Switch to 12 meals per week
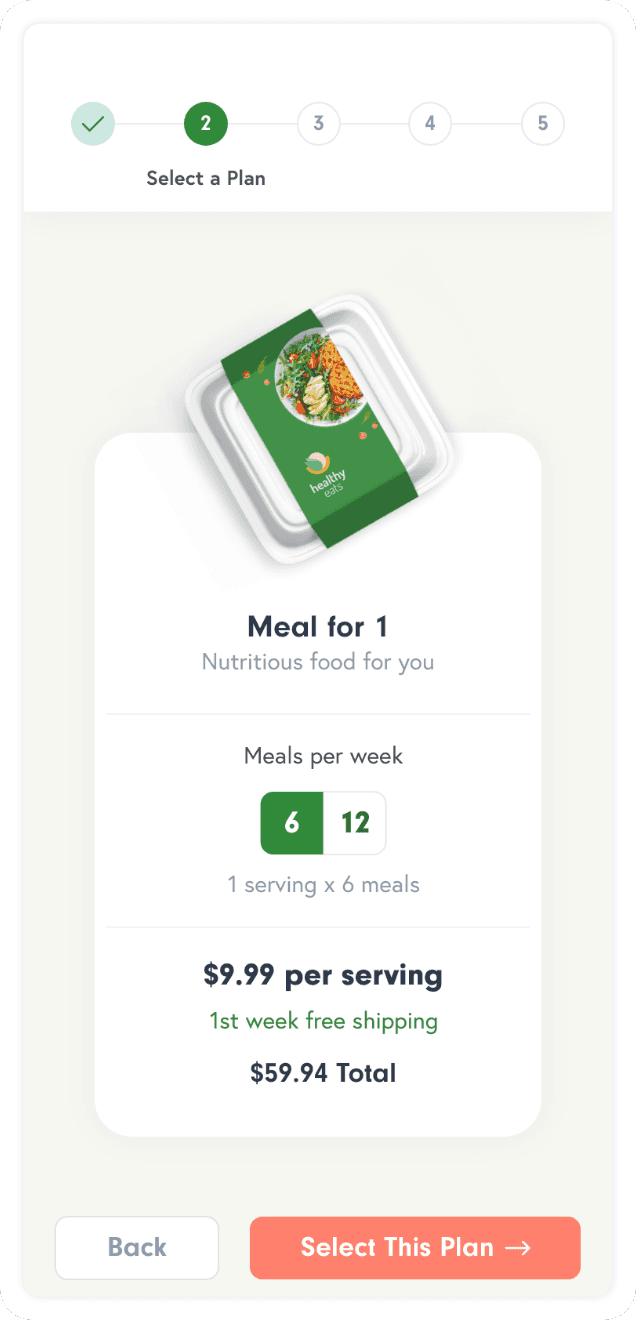Image resolution: width=636 pixels, height=1320 pixels. [355, 823]
